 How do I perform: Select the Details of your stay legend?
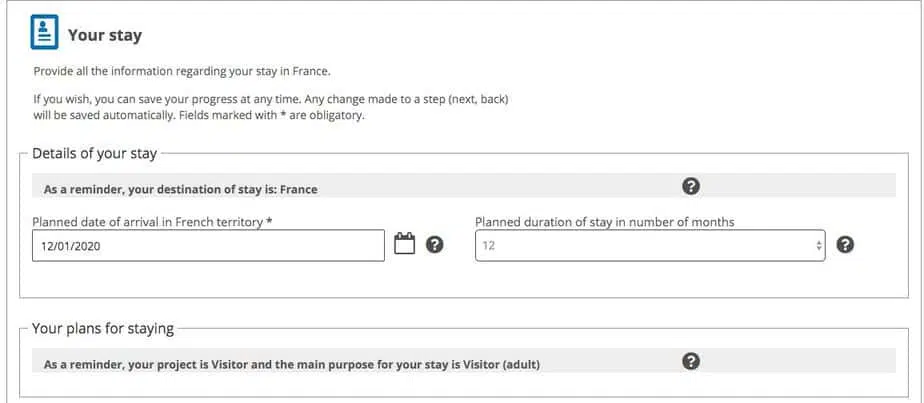[x=94, y=154]
